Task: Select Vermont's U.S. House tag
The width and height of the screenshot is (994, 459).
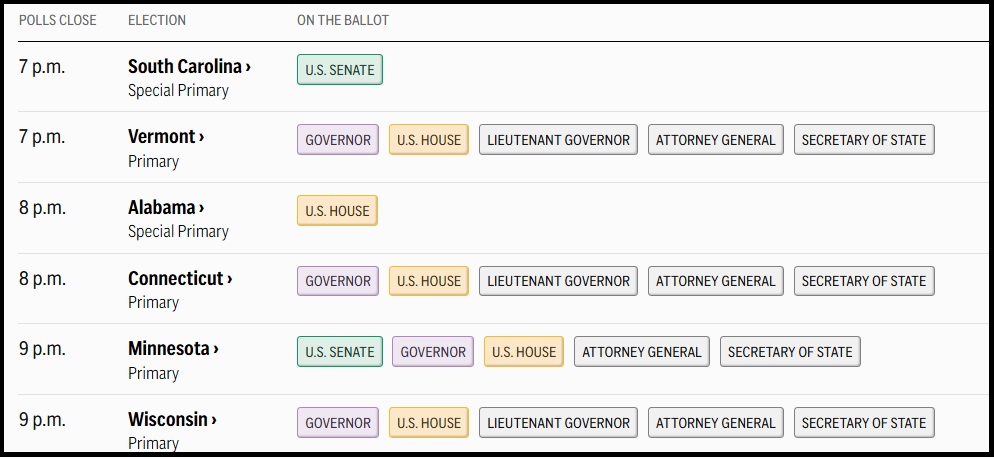Action: (x=429, y=140)
